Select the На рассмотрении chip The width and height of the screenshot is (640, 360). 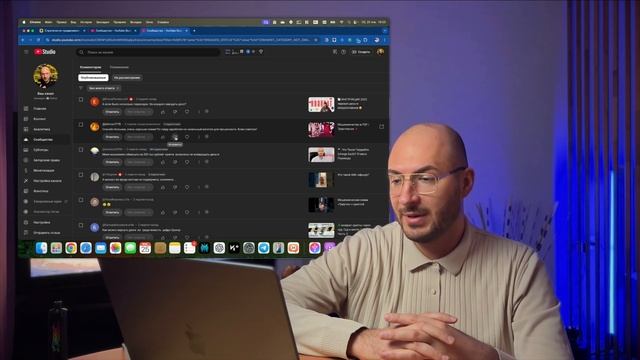pyautogui.click(x=127, y=78)
